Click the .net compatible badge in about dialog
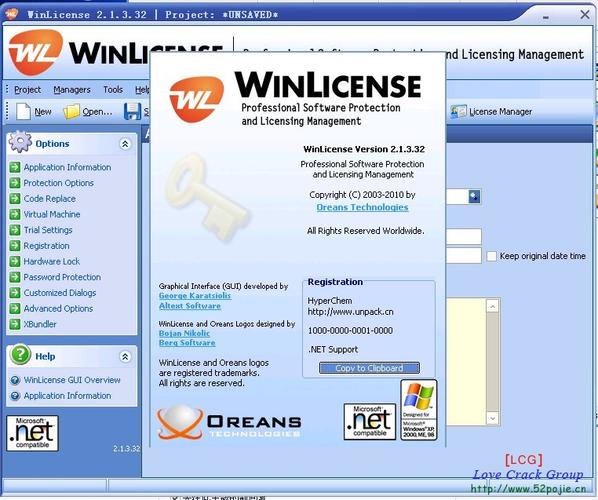This screenshot has width=598, height=500. pyautogui.click(x=370, y=421)
